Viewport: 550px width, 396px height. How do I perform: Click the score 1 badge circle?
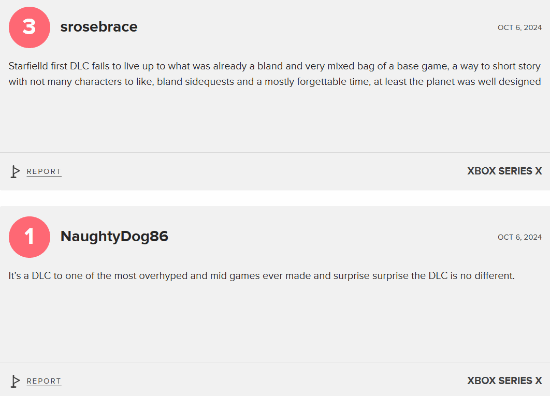pos(29,237)
